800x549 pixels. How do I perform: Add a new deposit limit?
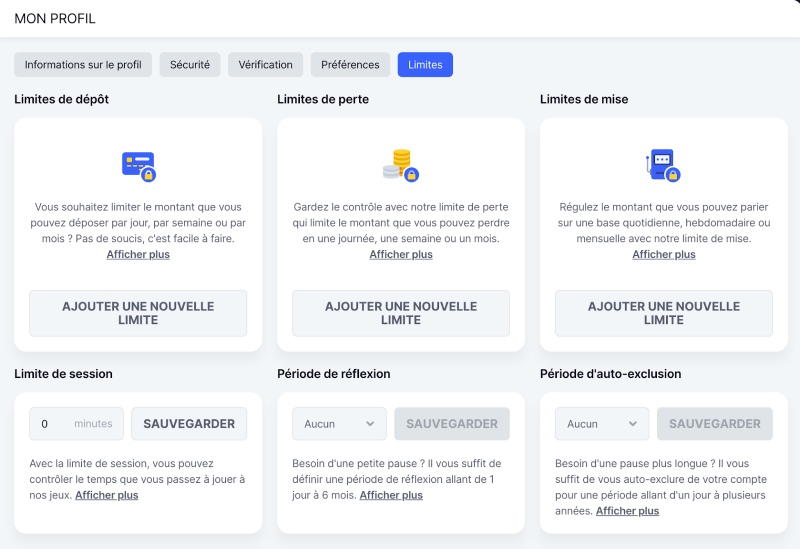coord(138,313)
